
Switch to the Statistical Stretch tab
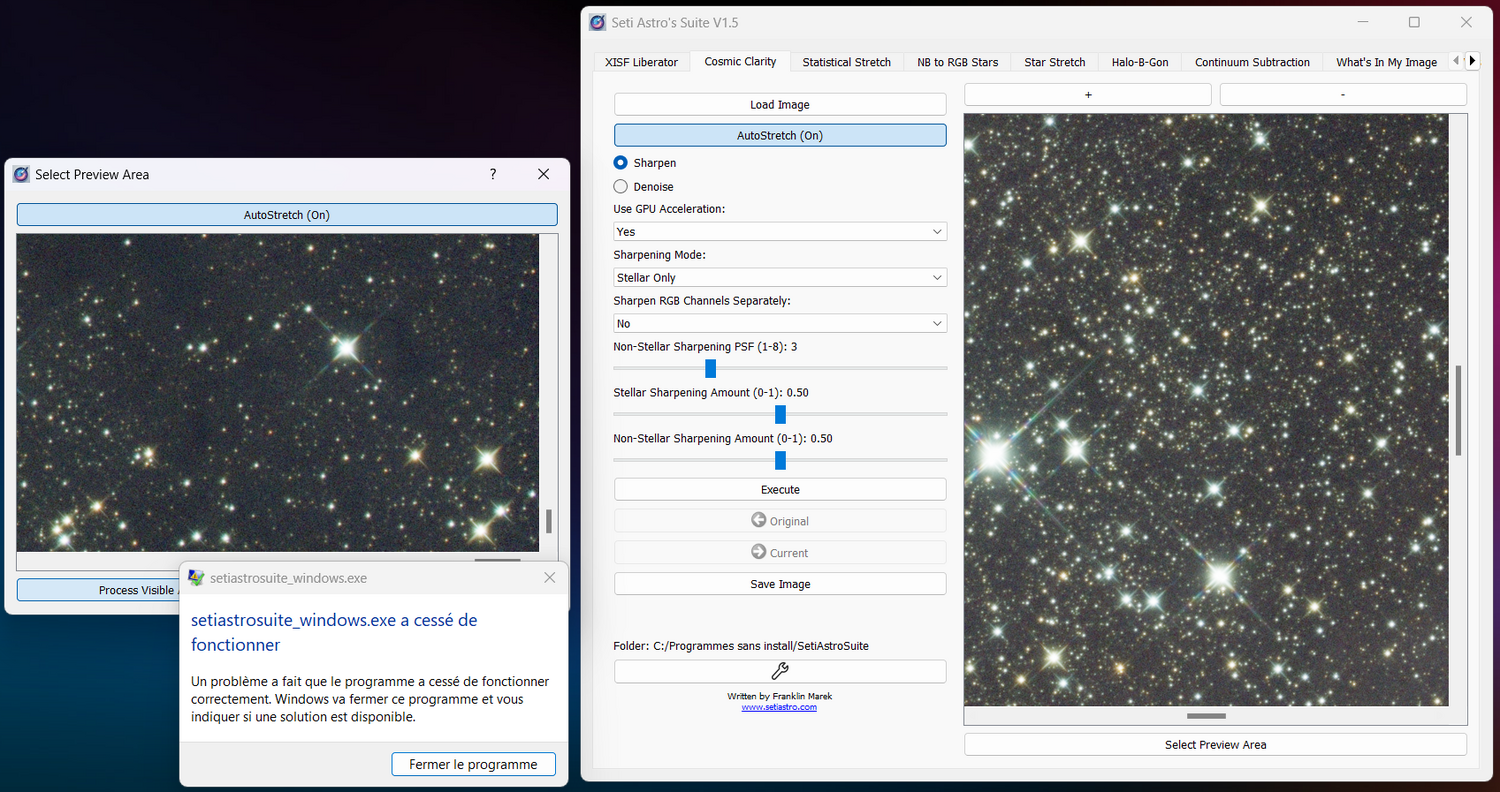846,62
